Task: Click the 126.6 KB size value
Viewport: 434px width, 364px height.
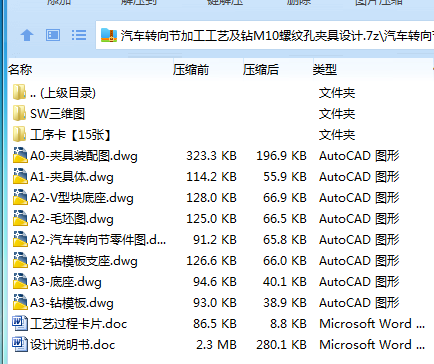Action: click(211, 261)
